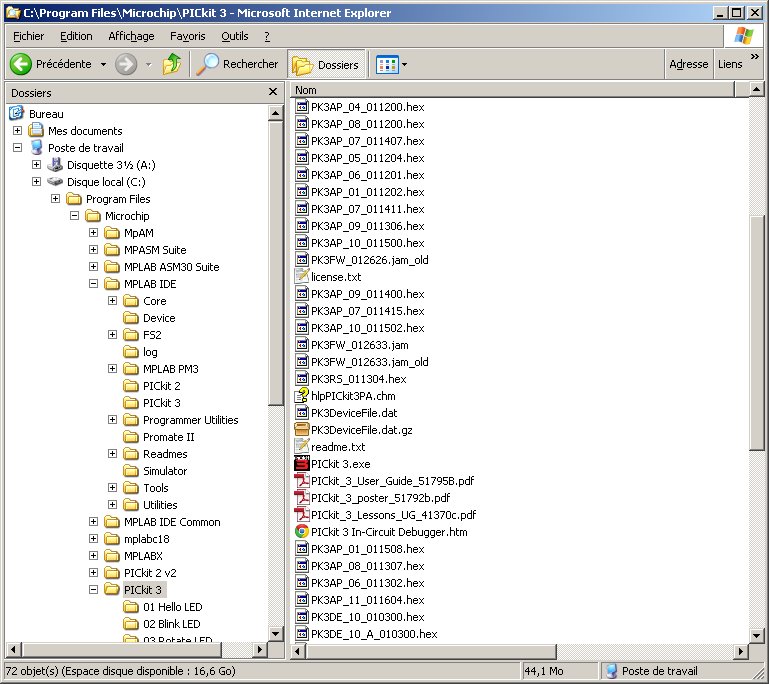
Task: Select the PICkit_3_poster_51792b.pdf icon
Action: [x=302, y=498]
